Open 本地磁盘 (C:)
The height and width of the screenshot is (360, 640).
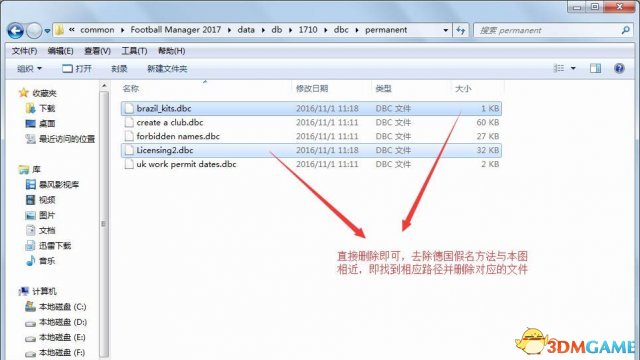tap(56, 307)
